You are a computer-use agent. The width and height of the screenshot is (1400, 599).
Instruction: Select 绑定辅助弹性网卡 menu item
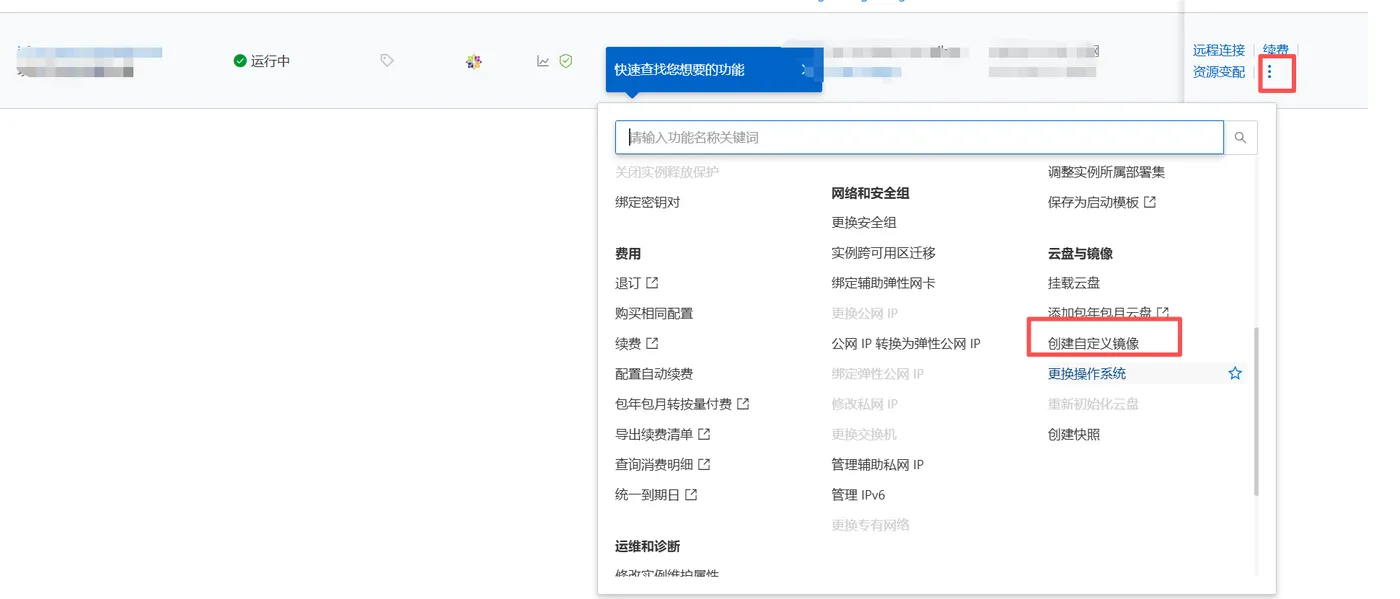click(x=883, y=283)
